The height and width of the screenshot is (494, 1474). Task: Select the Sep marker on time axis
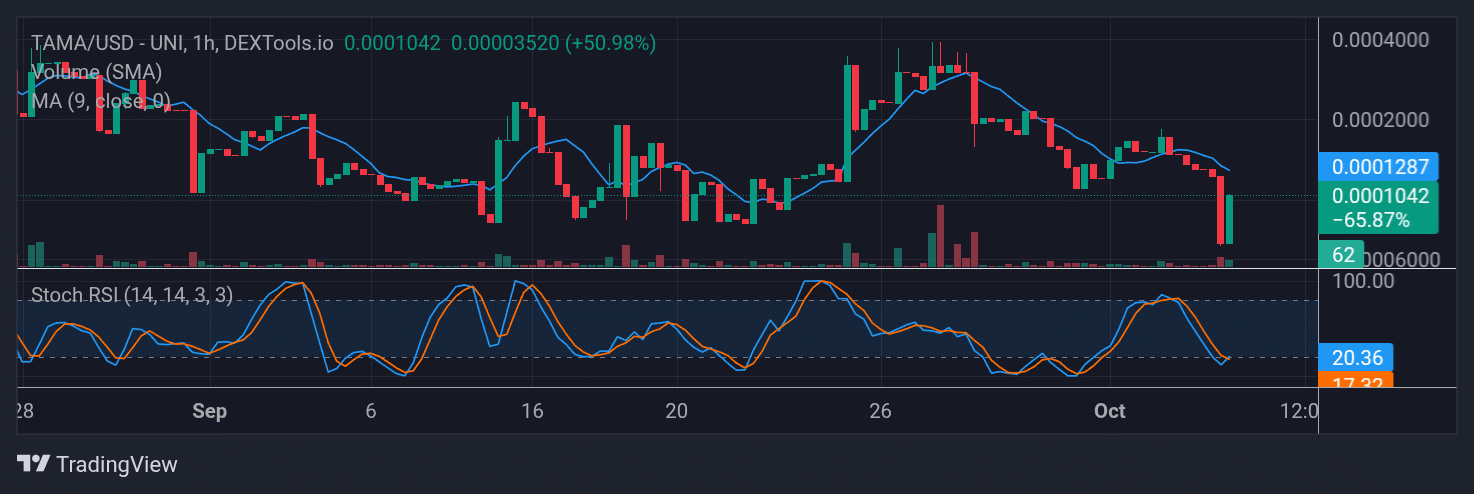tap(209, 411)
